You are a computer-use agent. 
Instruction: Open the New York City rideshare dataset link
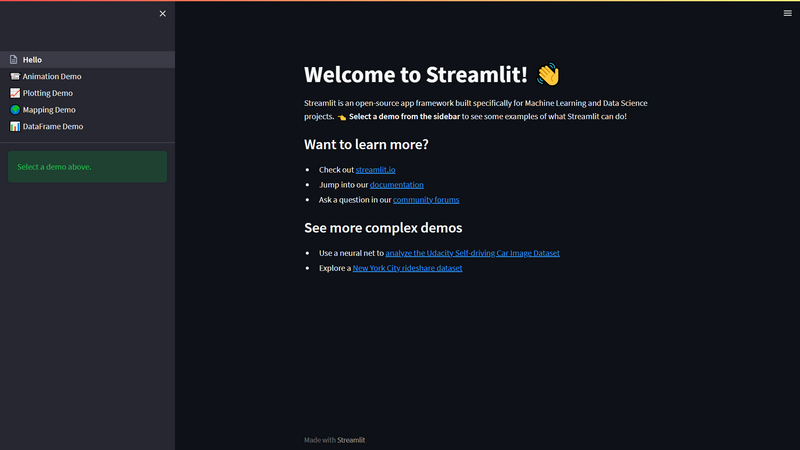point(407,268)
